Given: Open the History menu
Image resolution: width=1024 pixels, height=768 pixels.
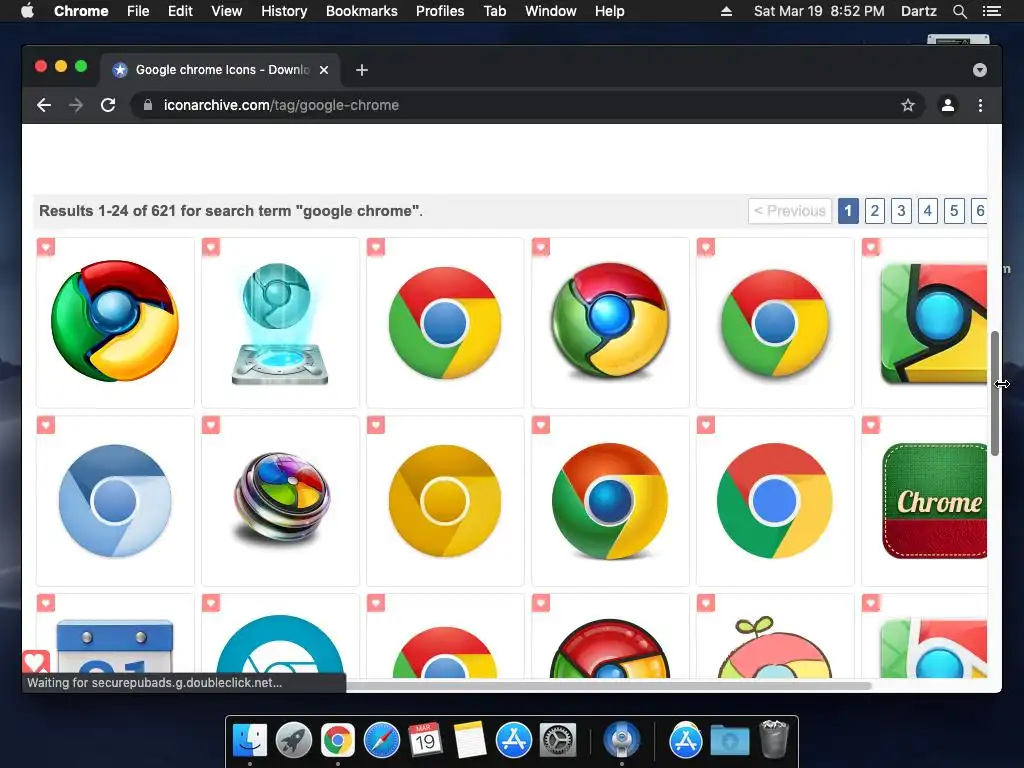Looking at the screenshot, I should coord(284,11).
